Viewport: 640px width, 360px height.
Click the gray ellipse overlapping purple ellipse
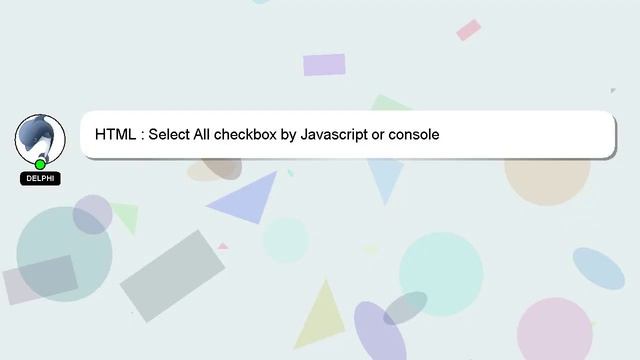tap(405, 308)
